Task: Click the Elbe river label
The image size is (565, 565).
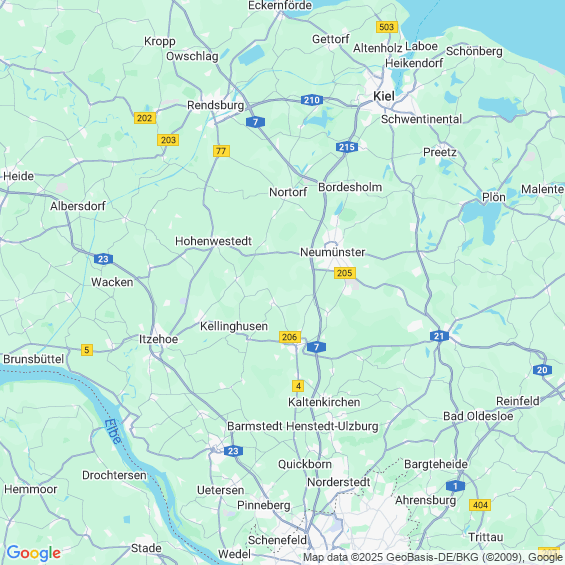Action: (113, 431)
